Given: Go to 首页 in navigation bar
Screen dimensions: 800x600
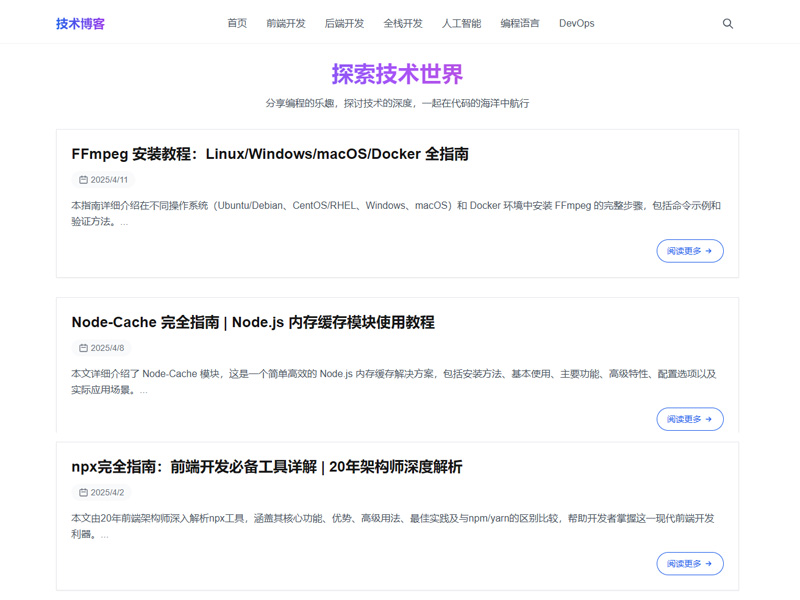Looking at the screenshot, I should tap(237, 23).
